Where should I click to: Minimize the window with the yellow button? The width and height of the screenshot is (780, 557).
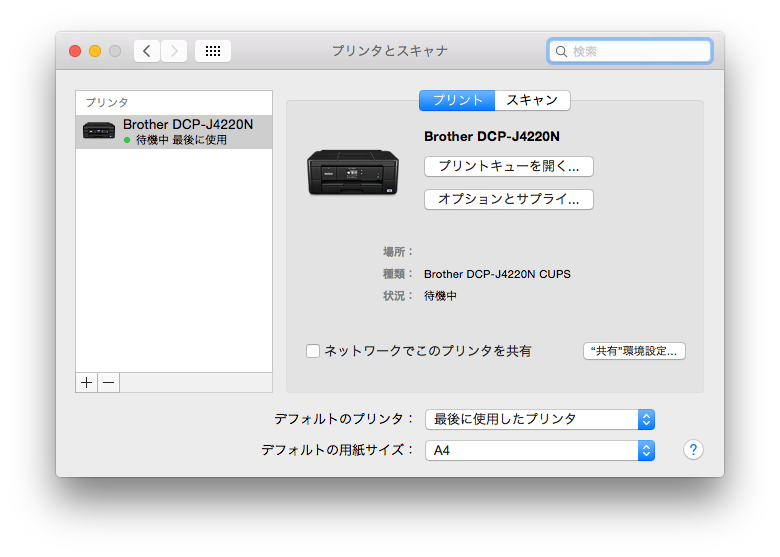(95, 51)
